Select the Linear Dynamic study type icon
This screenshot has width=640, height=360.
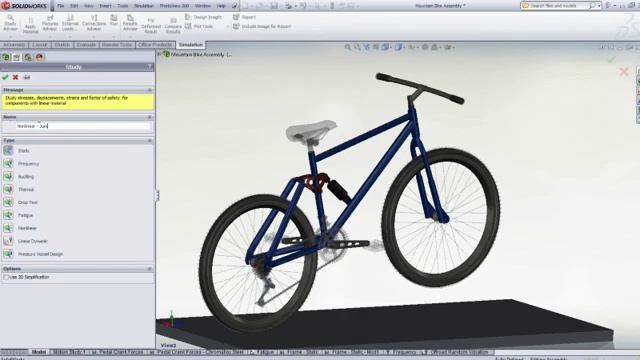pos(8,241)
